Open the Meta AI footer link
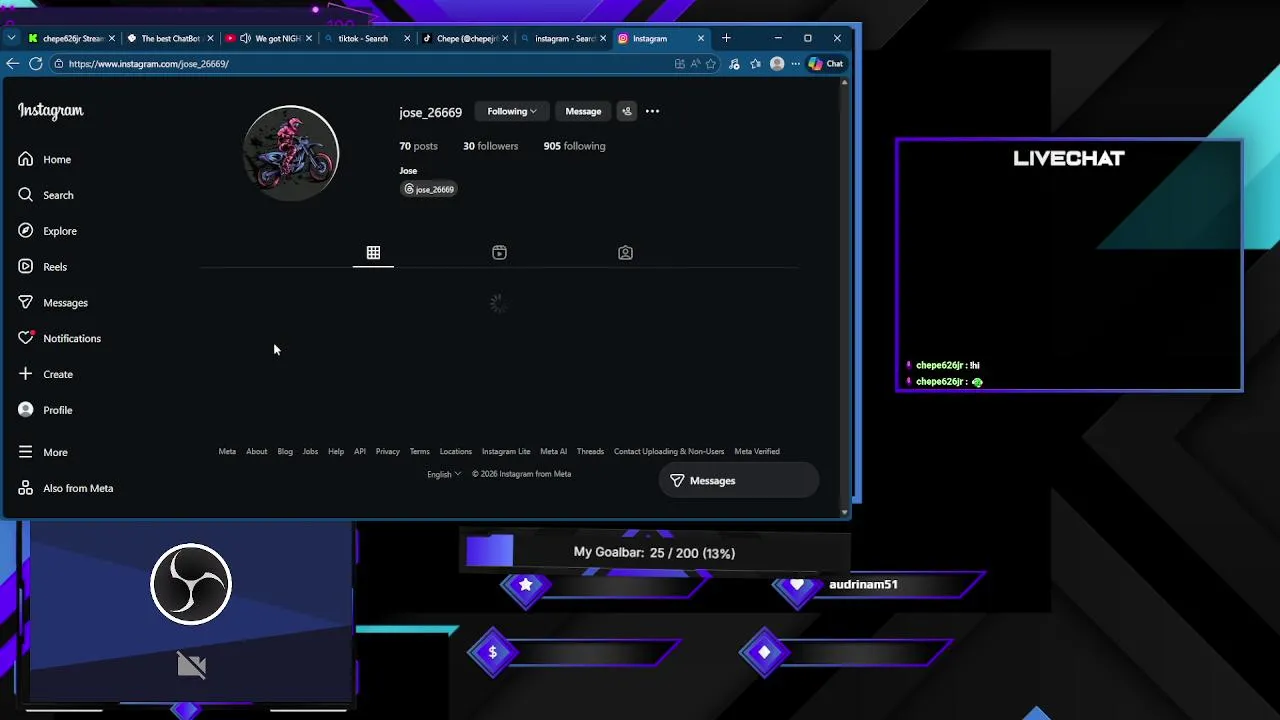Viewport: 1280px width, 720px height. click(553, 451)
